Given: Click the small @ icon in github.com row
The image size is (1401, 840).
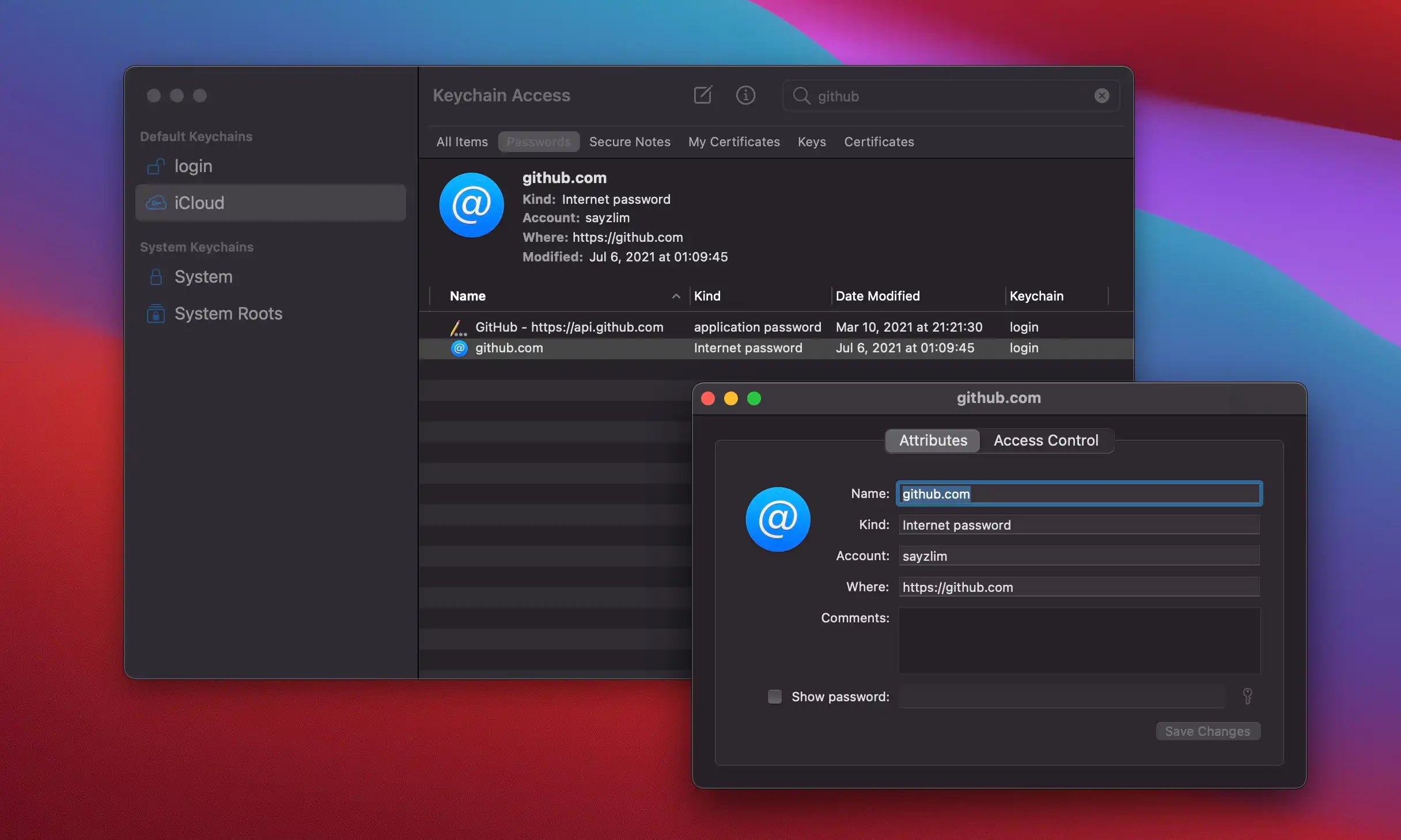Looking at the screenshot, I should pos(459,348).
